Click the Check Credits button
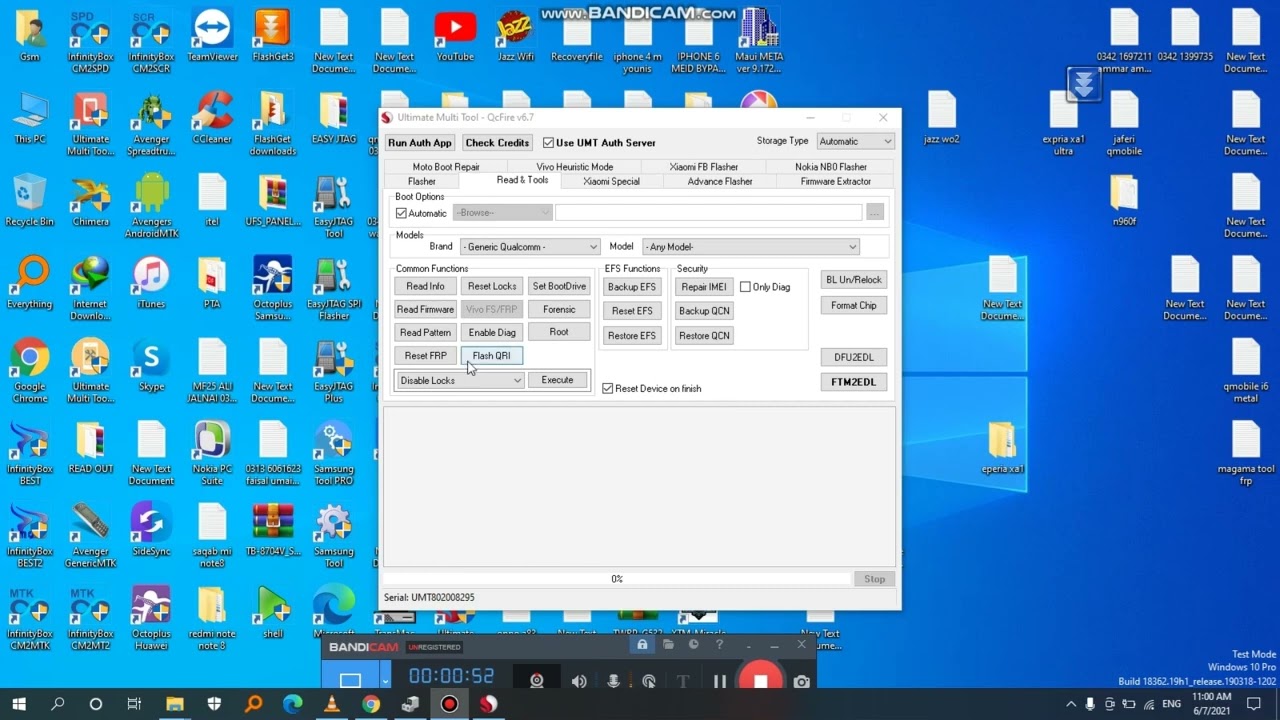The width and height of the screenshot is (1280, 720). pos(497,143)
